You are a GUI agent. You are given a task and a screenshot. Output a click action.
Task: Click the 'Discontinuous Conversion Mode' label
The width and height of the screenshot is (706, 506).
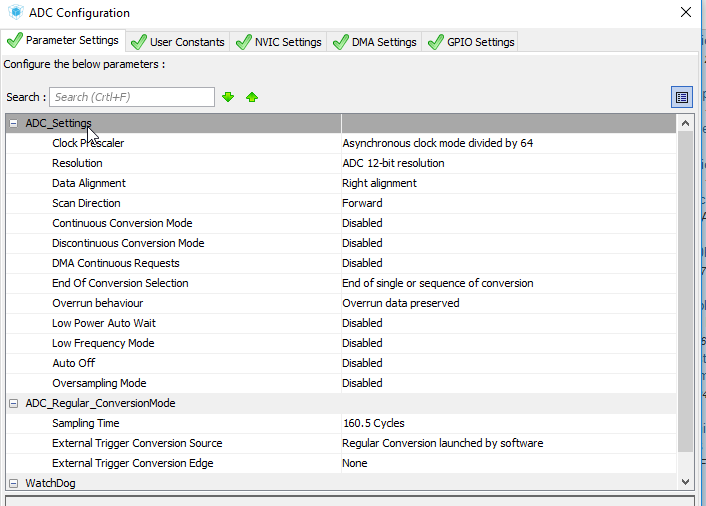tap(128, 243)
